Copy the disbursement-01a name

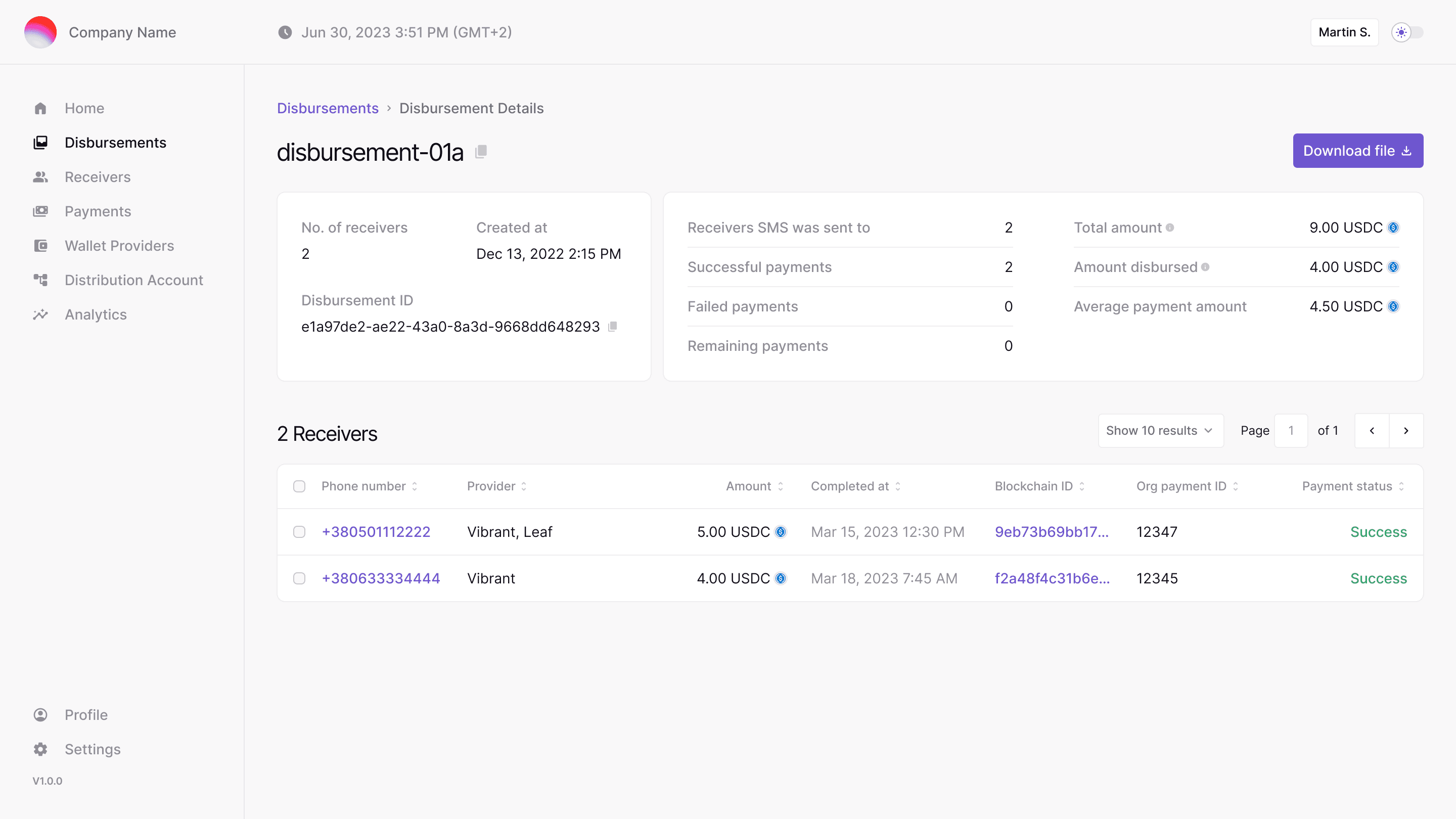click(481, 152)
